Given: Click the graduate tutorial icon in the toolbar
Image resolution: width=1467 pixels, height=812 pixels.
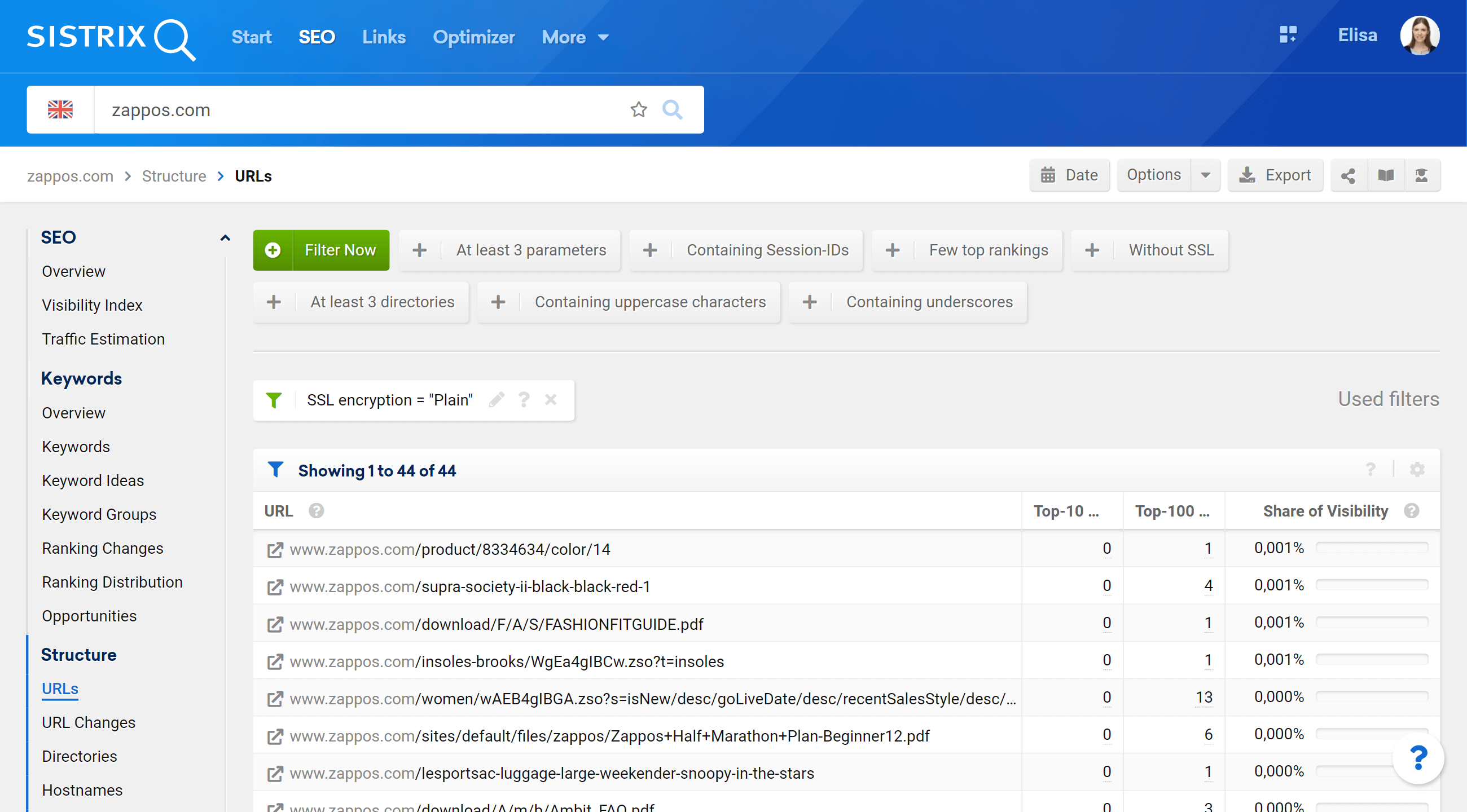Looking at the screenshot, I should point(1421,175).
